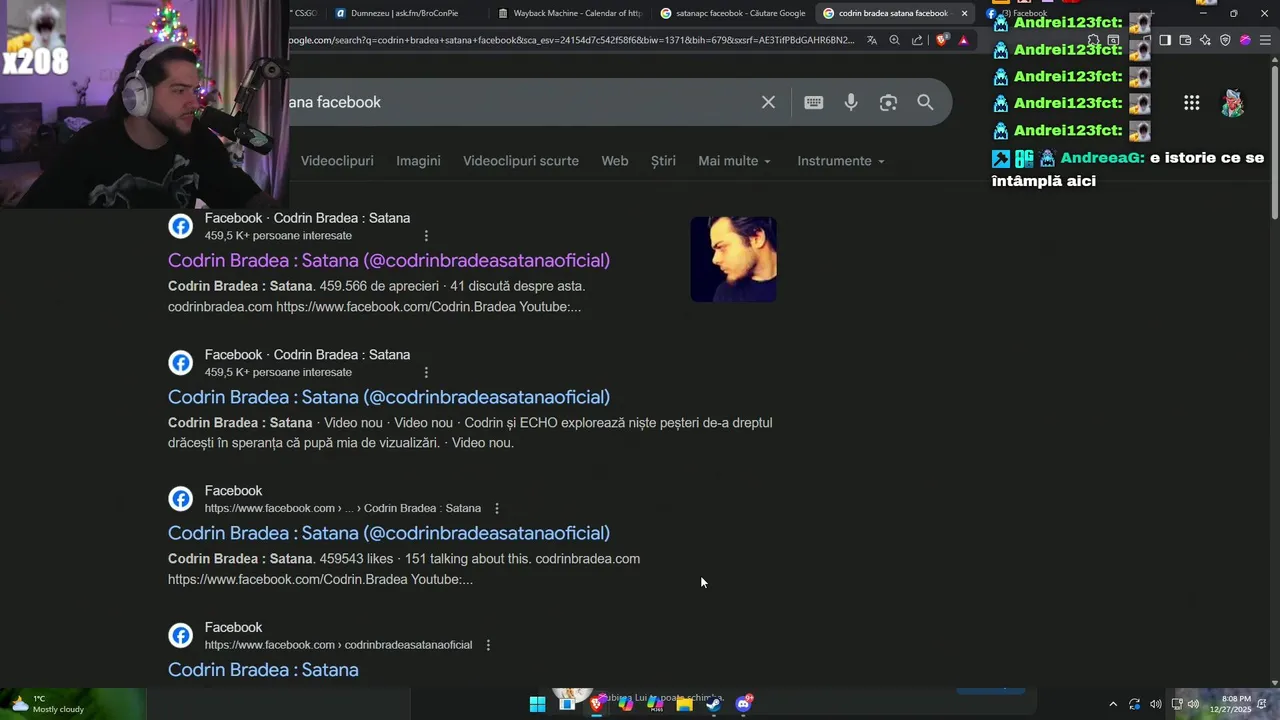Open Leo AI sparkle icon in toolbar
Screen dimensions: 1280x720
(1205, 40)
